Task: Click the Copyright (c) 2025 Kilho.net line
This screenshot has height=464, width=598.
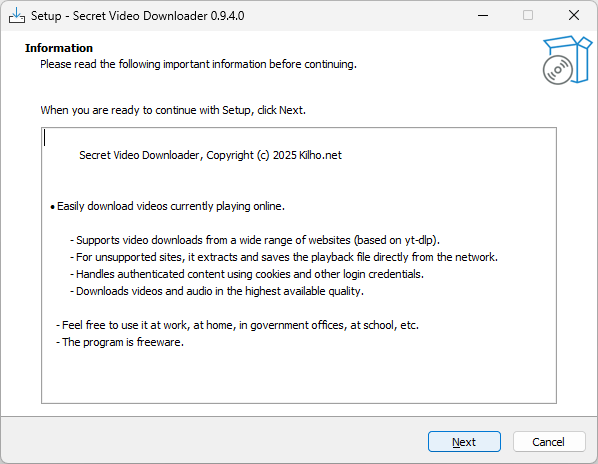Action: (210, 155)
